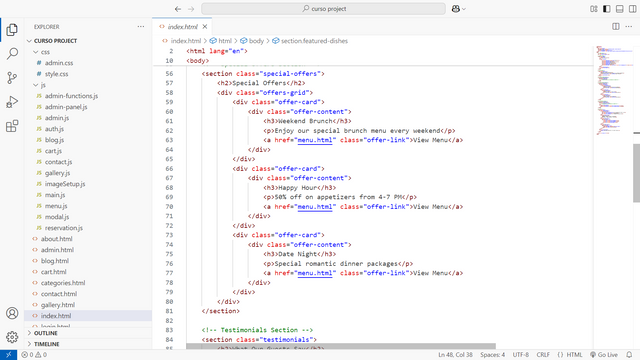Toggle the bottom panel
This screenshot has height=360, width=640.
tap(620, 9)
